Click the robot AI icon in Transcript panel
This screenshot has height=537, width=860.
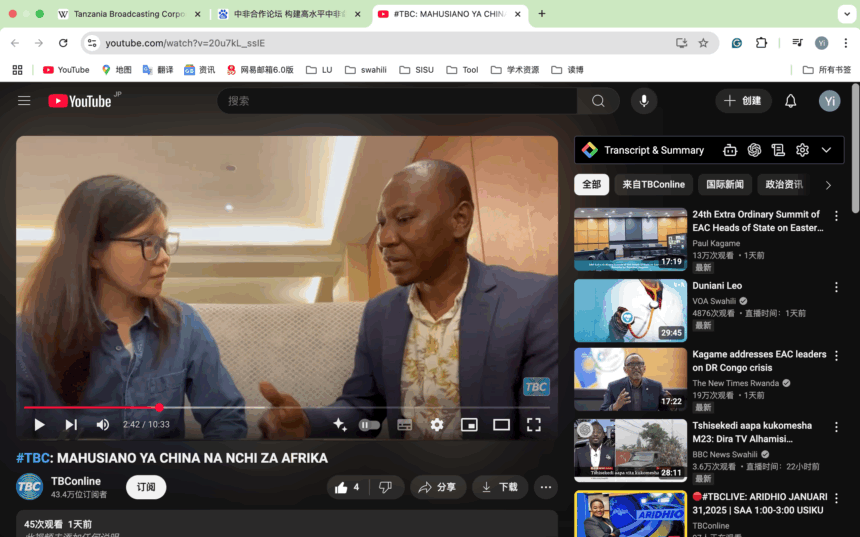(730, 150)
